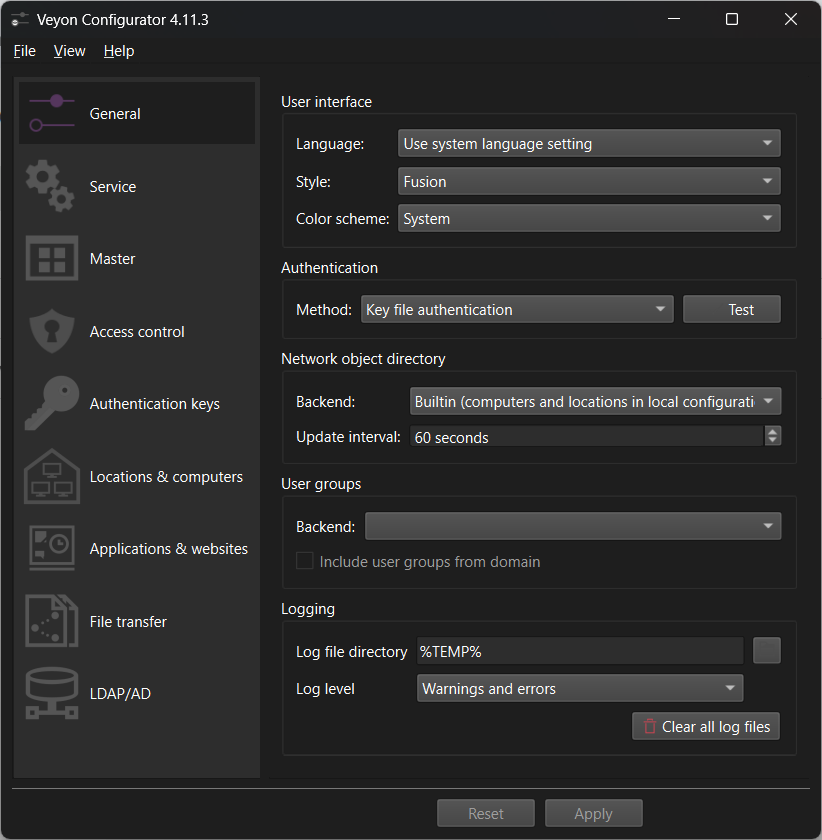This screenshot has height=840, width=822.
Task: Open the Log level dropdown
Action: 580,688
